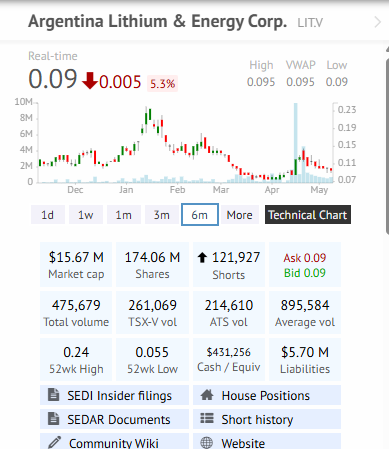The image size is (389, 449).
Task: Click the 261,069 TSX-V vol tile
Action: (152, 312)
